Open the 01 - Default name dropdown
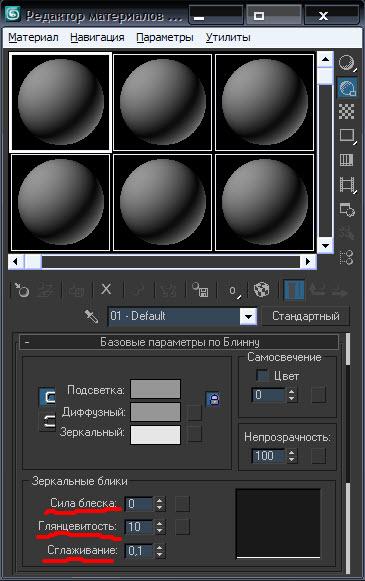 click(248, 316)
